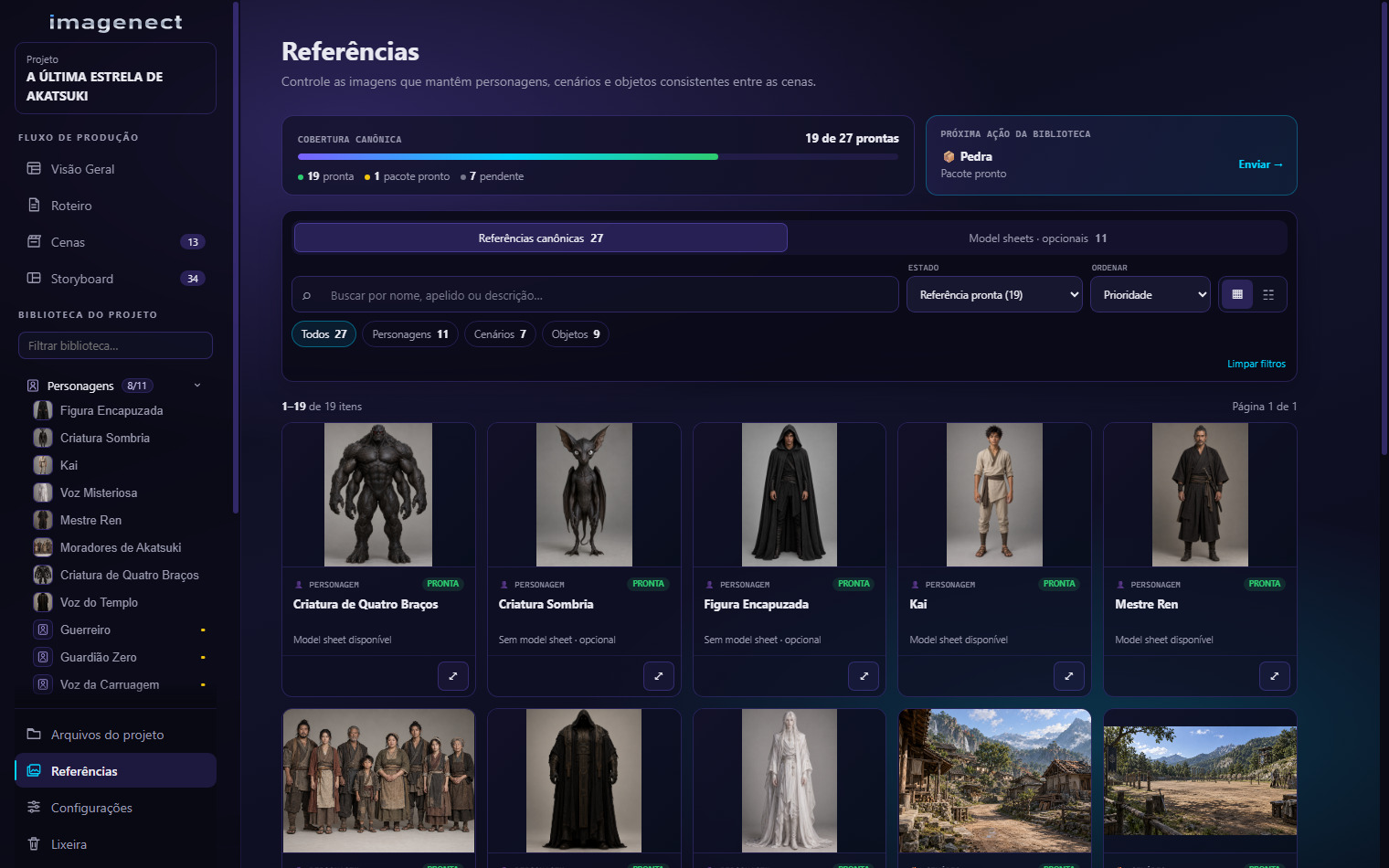Expand the Criatura Sombria card image
This screenshot has height=868, width=1389.
click(x=659, y=676)
